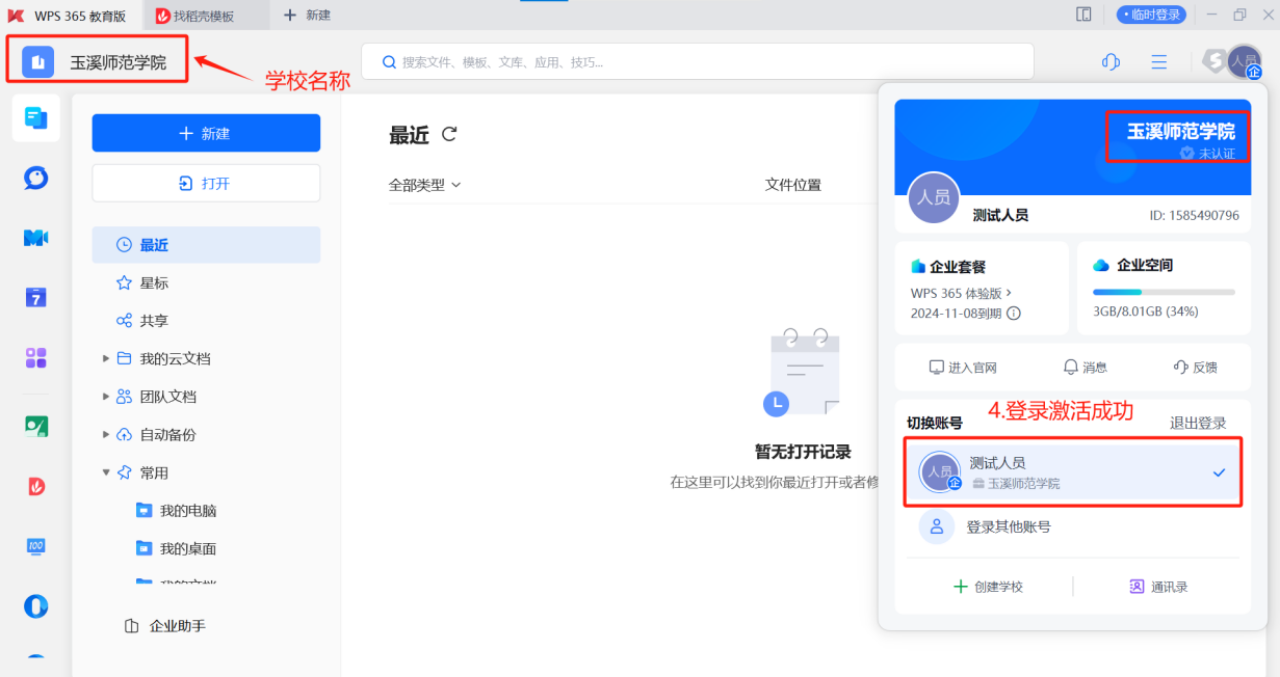The image size is (1280, 677).
Task: Click the meeting camera icon in sidebar
Action: click(x=36, y=238)
